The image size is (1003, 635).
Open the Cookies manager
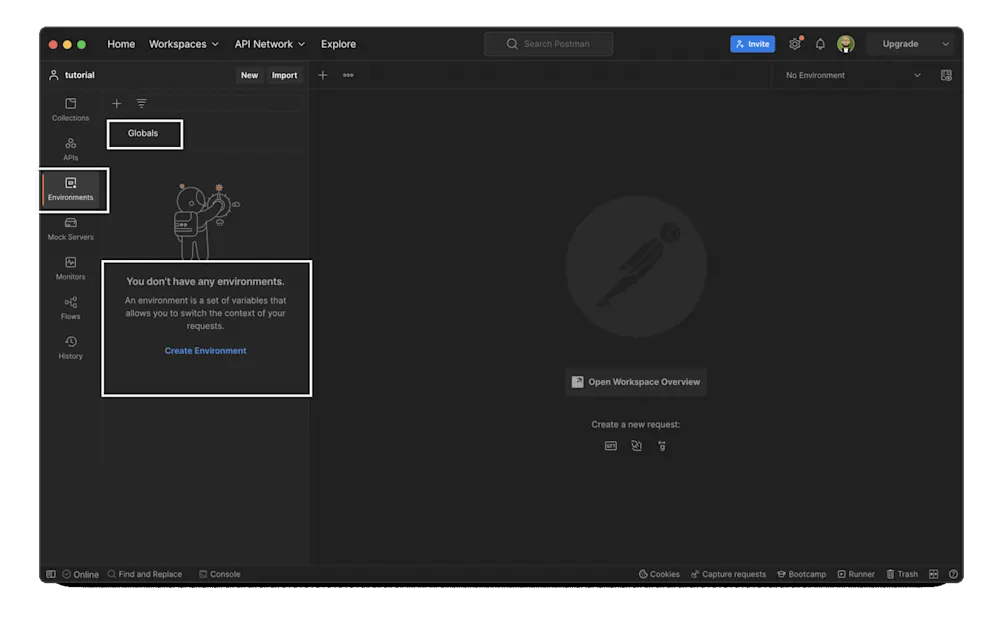click(660, 573)
